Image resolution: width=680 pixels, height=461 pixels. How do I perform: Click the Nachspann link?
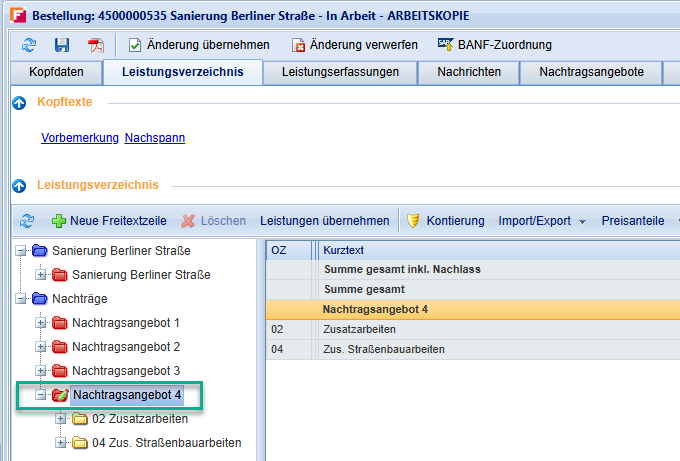[x=155, y=138]
